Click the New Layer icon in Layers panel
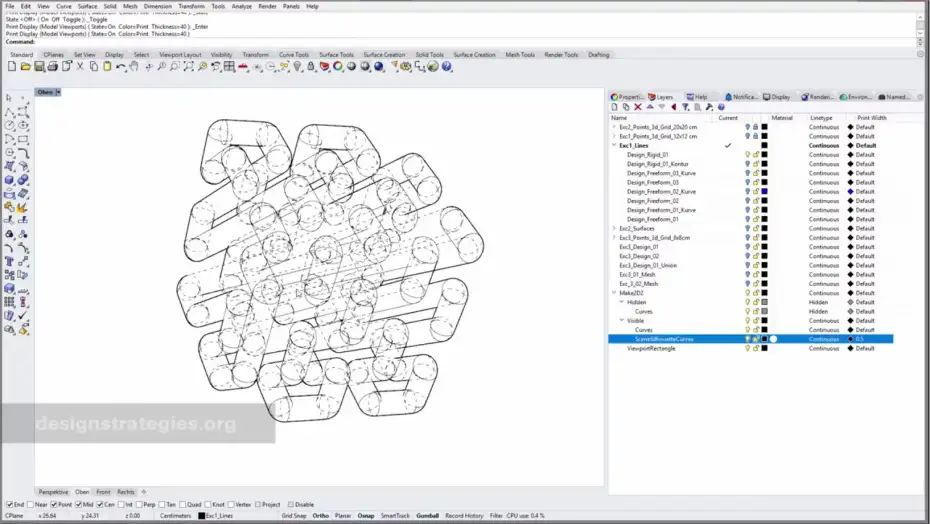The image size is (930, 524). [614, 107]
